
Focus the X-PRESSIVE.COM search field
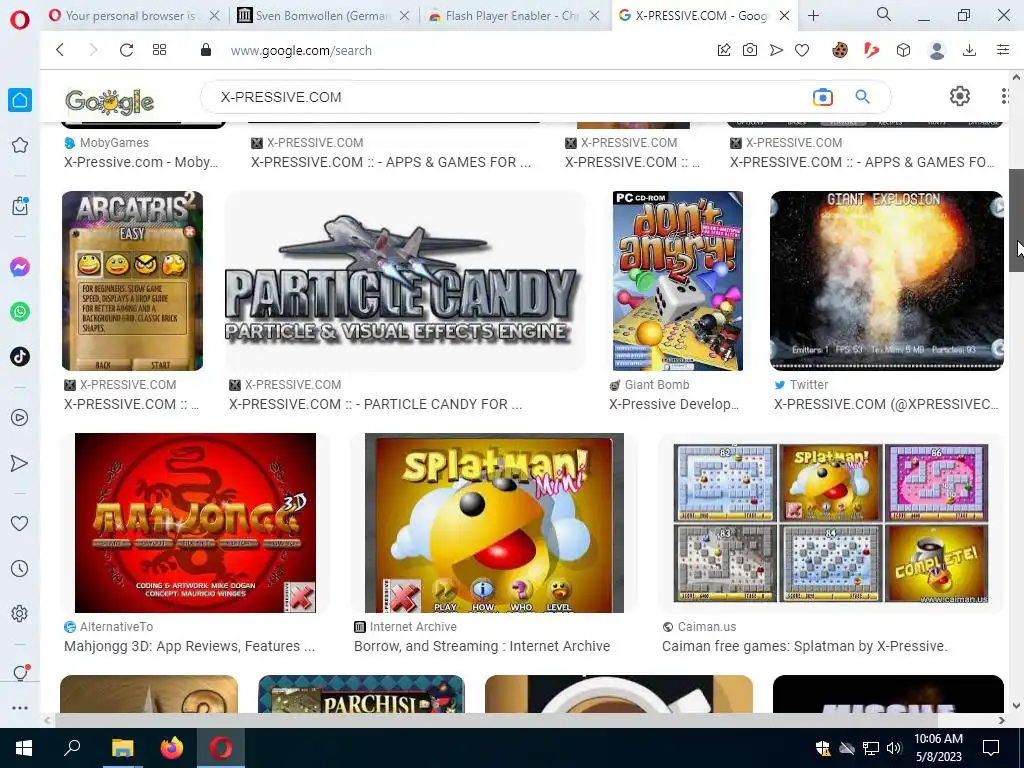click(509, 97)
